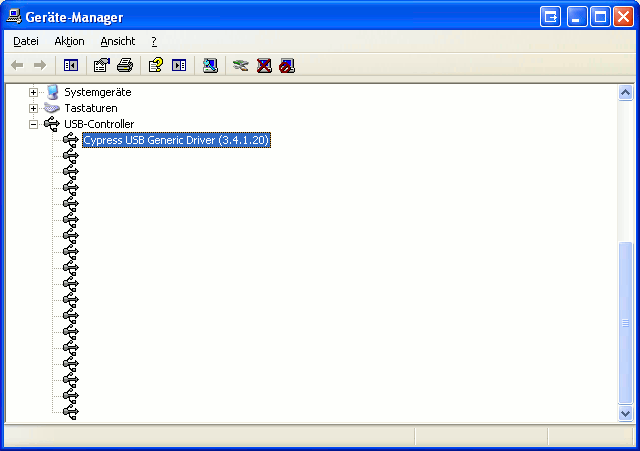The width and height of the screenshot is (640, 451).
Task: Click the Back arrow toolbar button
Action: coord(17,65)
